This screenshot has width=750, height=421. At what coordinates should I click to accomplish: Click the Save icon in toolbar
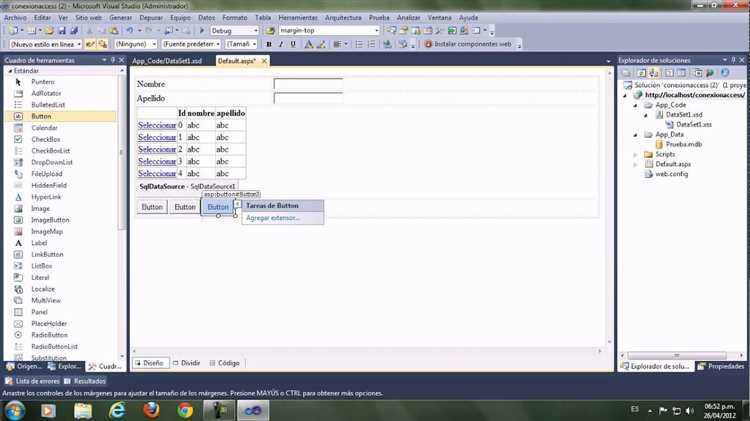click(62, 31)
